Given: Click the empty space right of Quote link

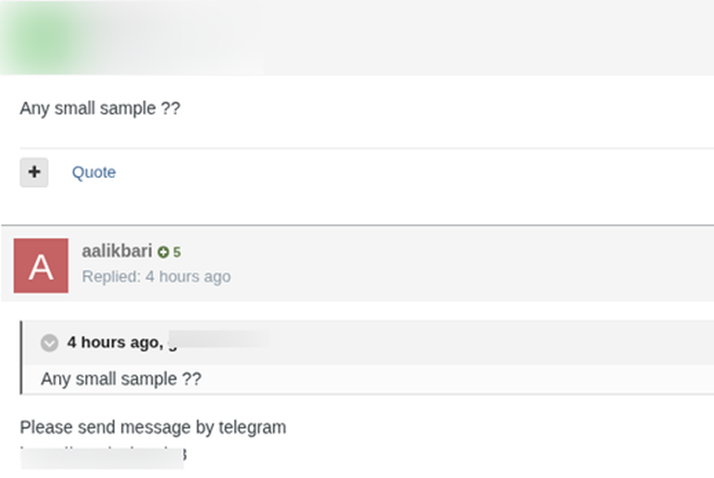Looking at the screenshot, I should click(400, 172).
